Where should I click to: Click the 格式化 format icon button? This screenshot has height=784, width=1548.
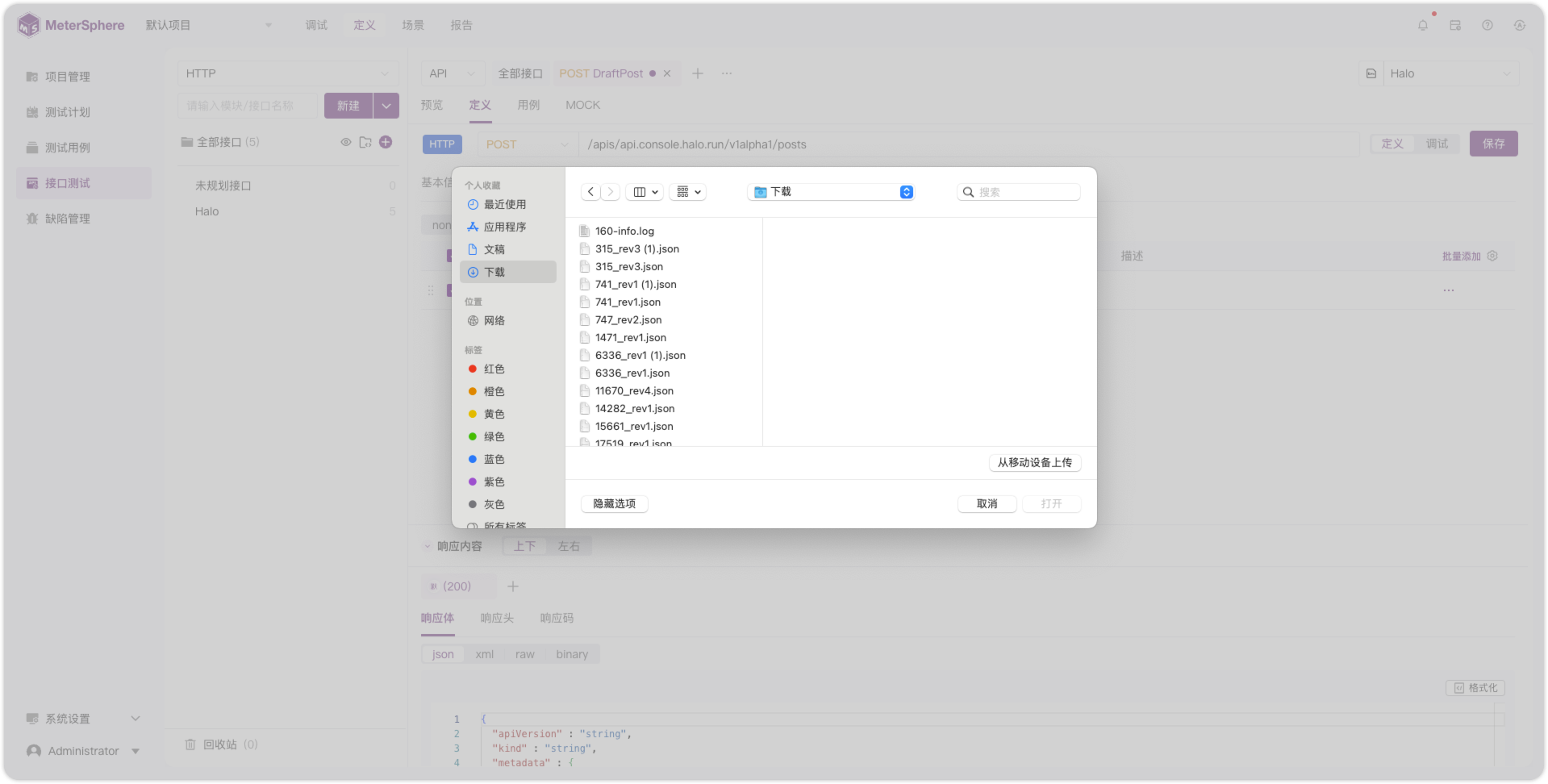point(1475,689)
